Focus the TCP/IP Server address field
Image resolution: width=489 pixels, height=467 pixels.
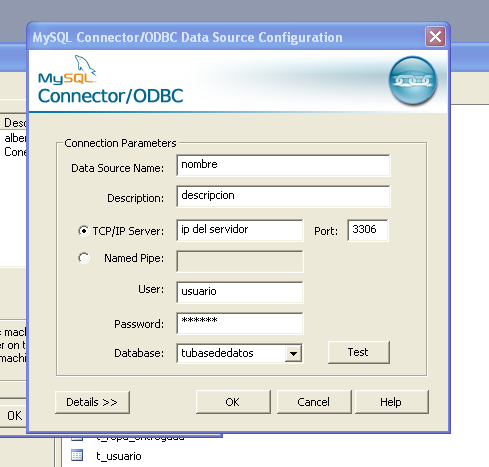pyautogui.click(x=240, y=230)
